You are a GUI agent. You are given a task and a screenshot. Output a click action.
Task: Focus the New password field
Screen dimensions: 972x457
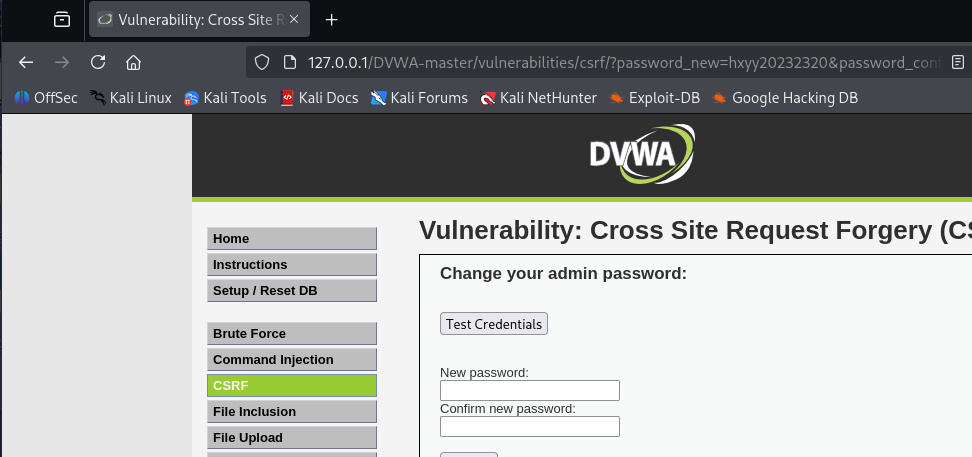530,390
